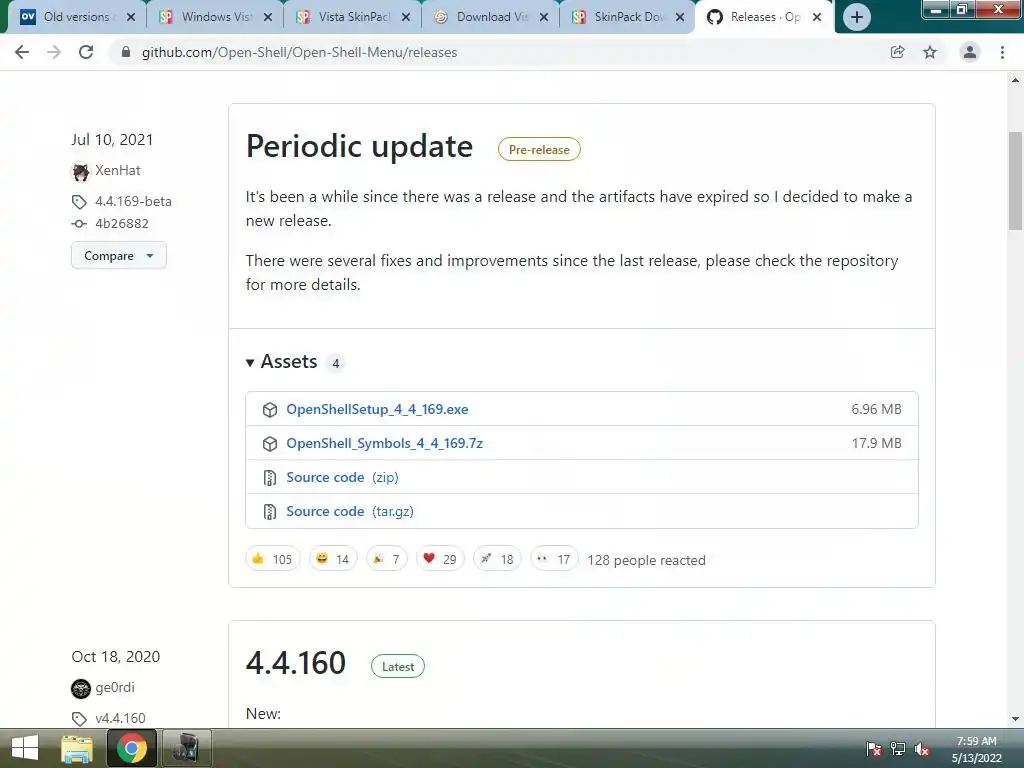Viewport: 1024px width, 768px height.
Task: Open the 4.4.169-beta tag link
Action: (133, 201)
